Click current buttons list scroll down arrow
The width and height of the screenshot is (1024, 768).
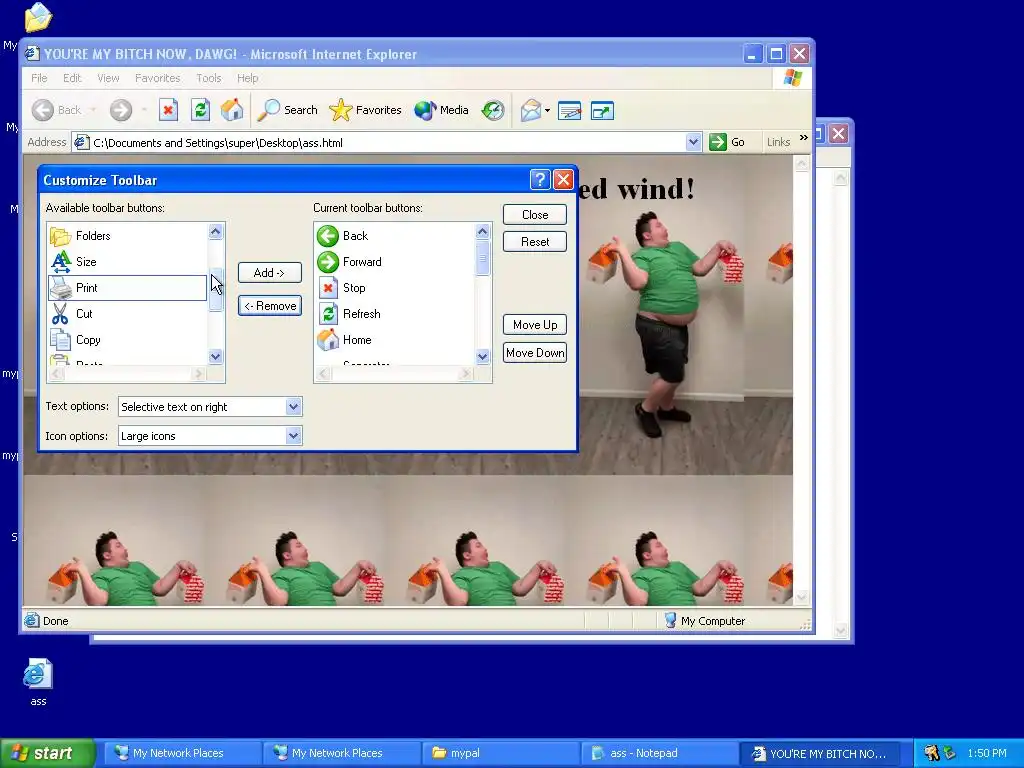[x=483, y=357]
